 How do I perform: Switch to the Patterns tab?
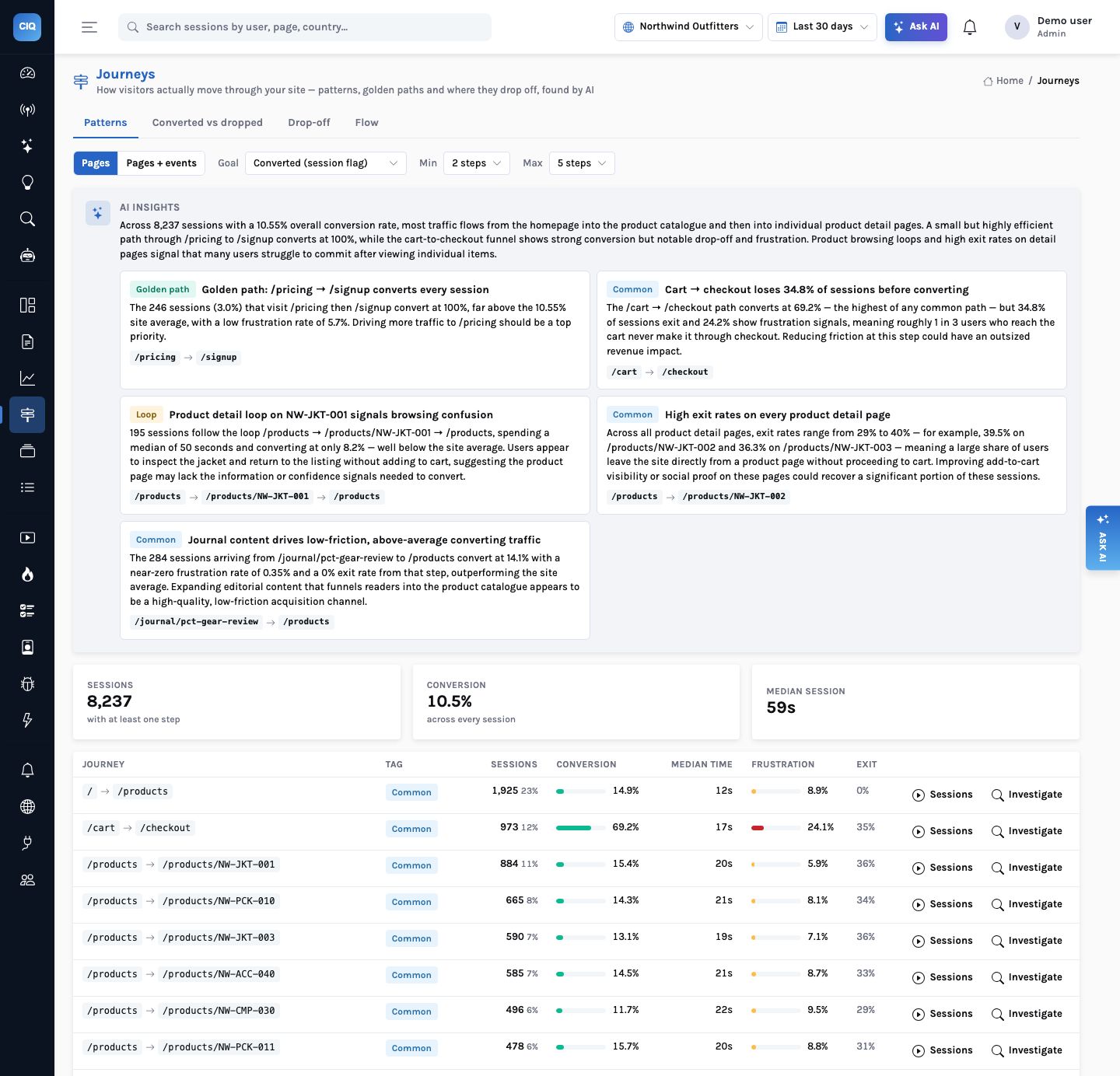pos(106,123)
